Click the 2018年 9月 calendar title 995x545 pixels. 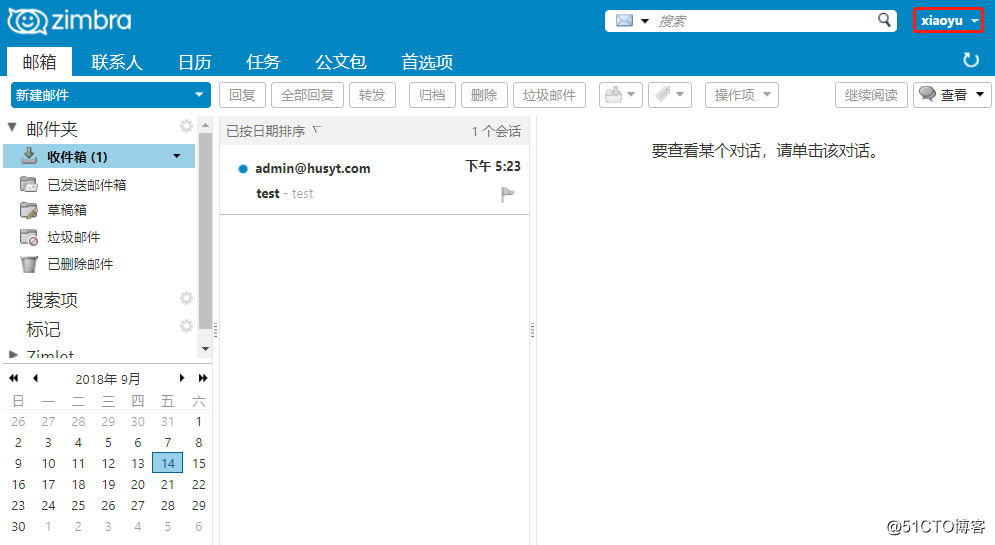[x=108, y=379]
